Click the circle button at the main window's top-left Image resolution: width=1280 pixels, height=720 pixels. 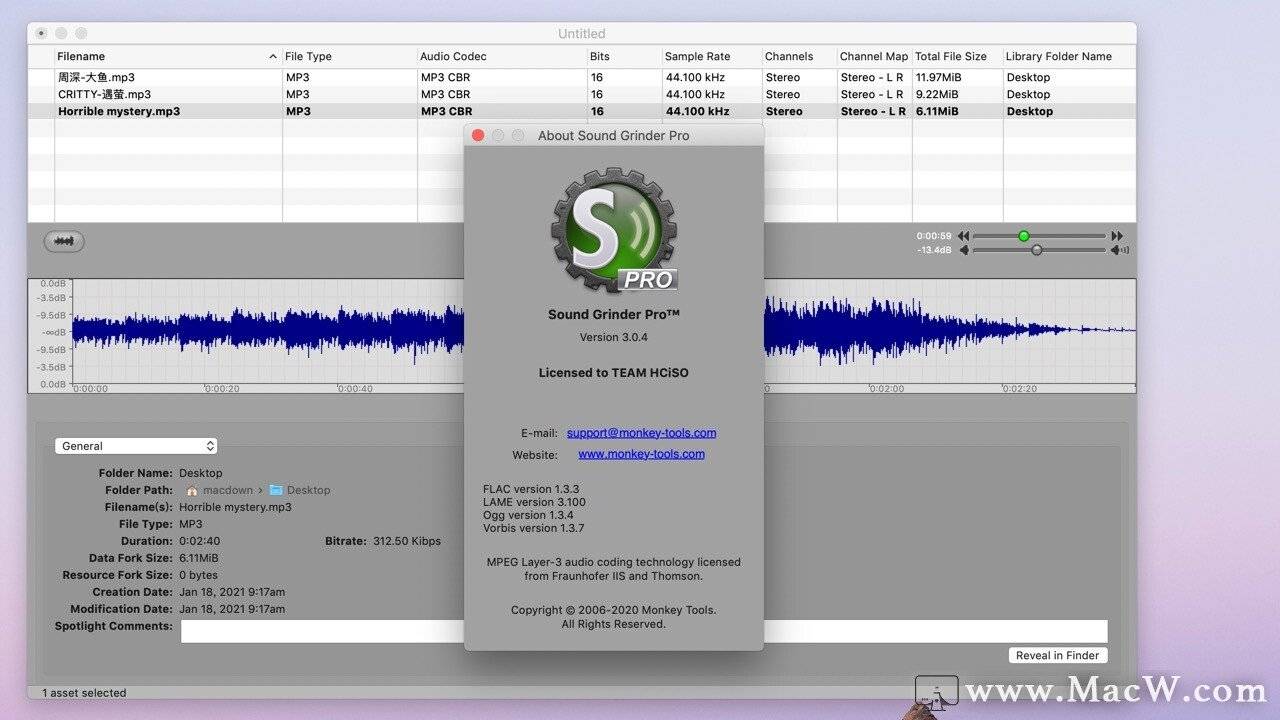coord(41,33)
